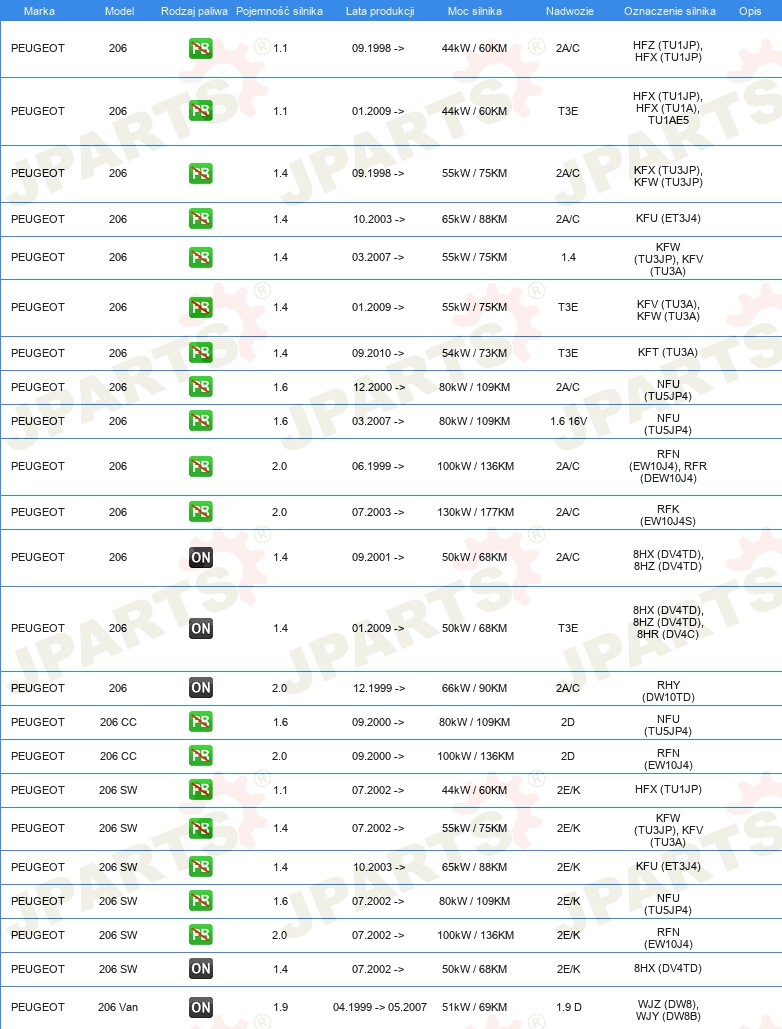
Task: Click the Oznaczenie silnika column header
Action: (670, 11)
